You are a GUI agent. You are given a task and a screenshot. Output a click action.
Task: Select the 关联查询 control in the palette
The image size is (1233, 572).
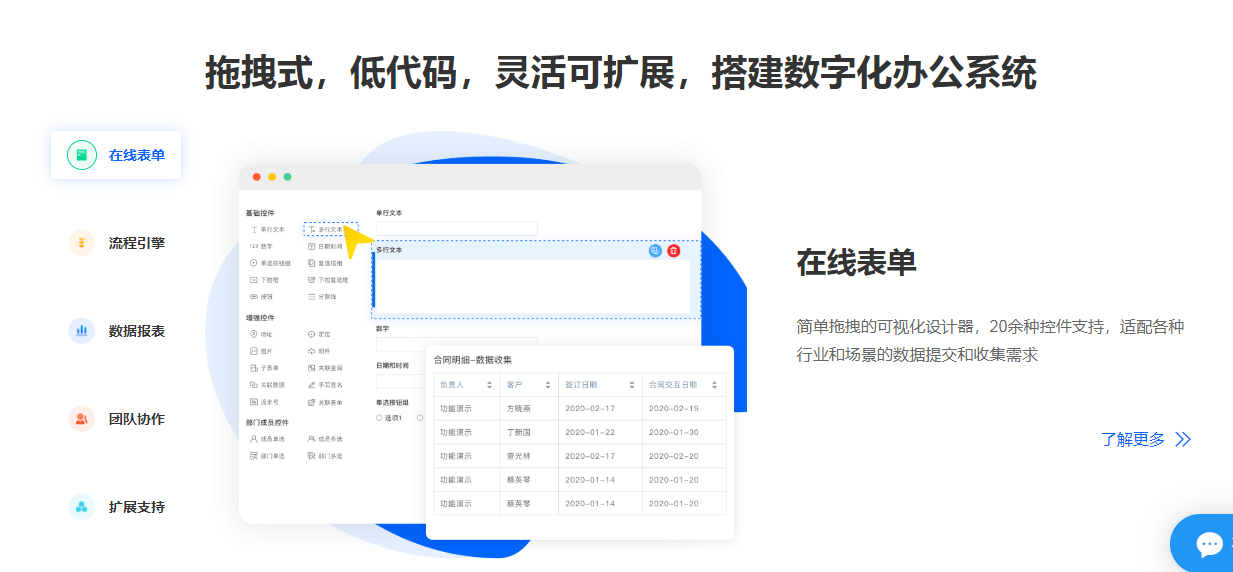click(x=325, y=368)
